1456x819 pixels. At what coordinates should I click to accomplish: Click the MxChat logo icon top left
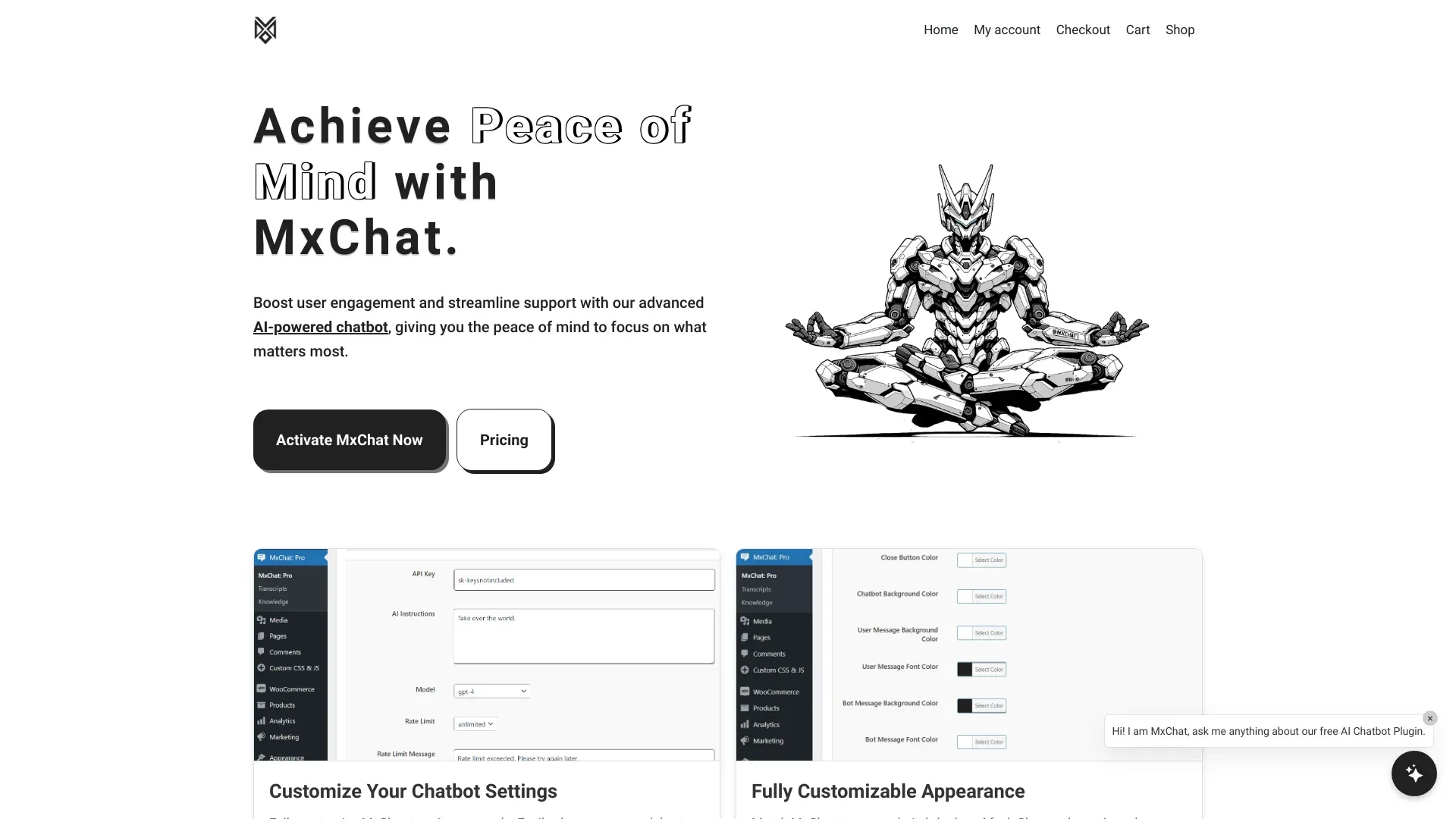[265, 29]
